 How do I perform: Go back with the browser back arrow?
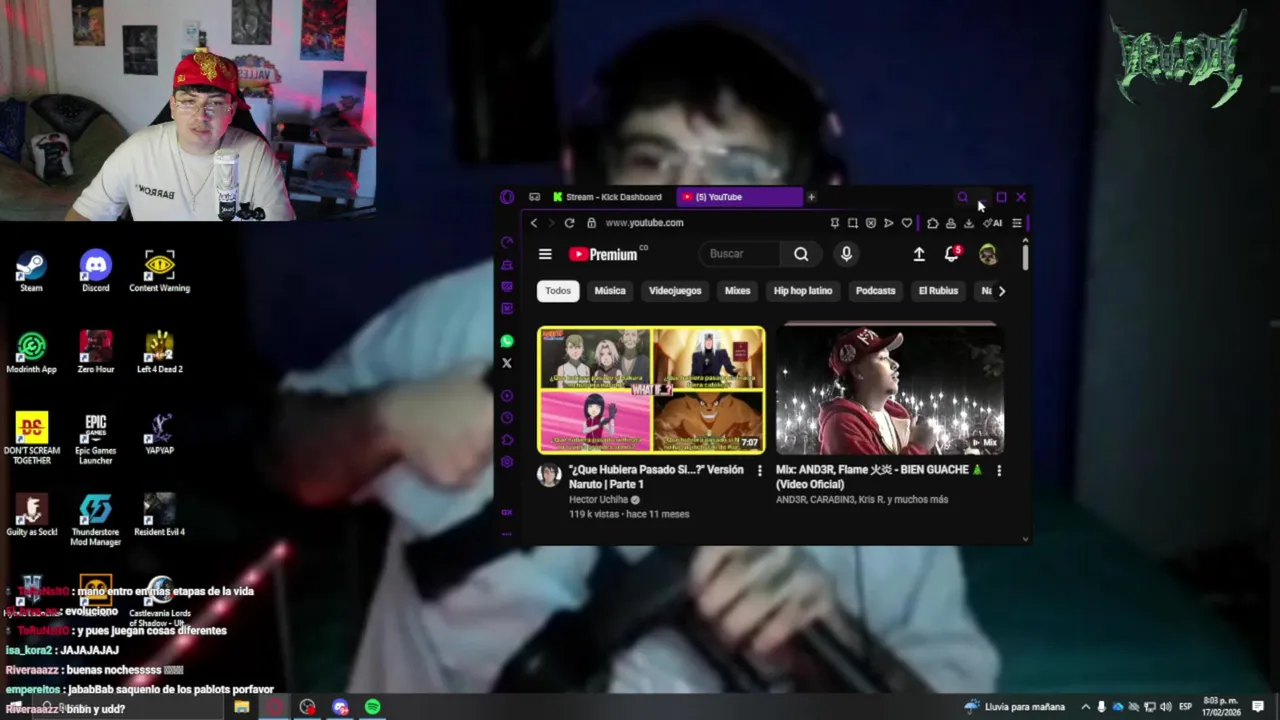534,223
